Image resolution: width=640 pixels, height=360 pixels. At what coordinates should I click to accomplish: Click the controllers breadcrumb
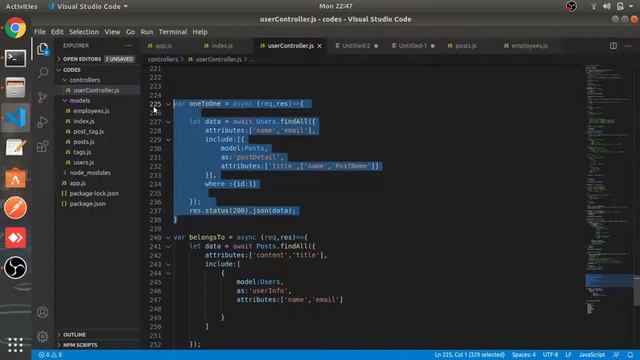pyautogui.click(x=163, y=59)
